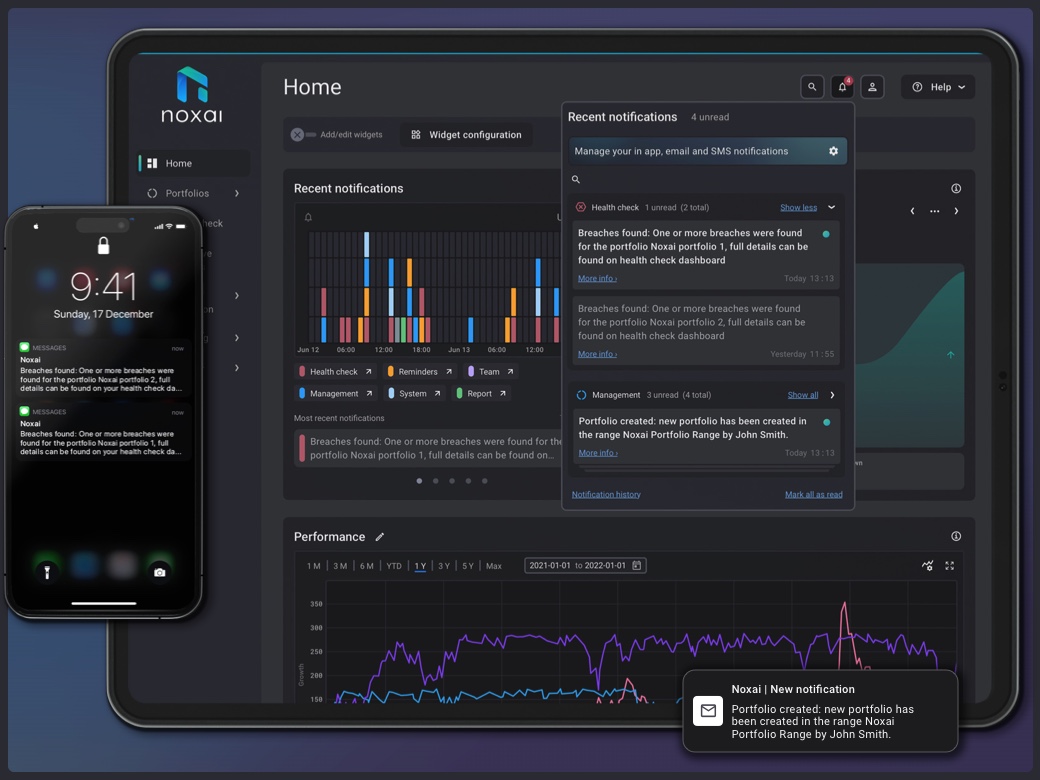Screen dimensions: 1040x780
Task: Click info icon on Performance widget
Action: click(956, 537)
